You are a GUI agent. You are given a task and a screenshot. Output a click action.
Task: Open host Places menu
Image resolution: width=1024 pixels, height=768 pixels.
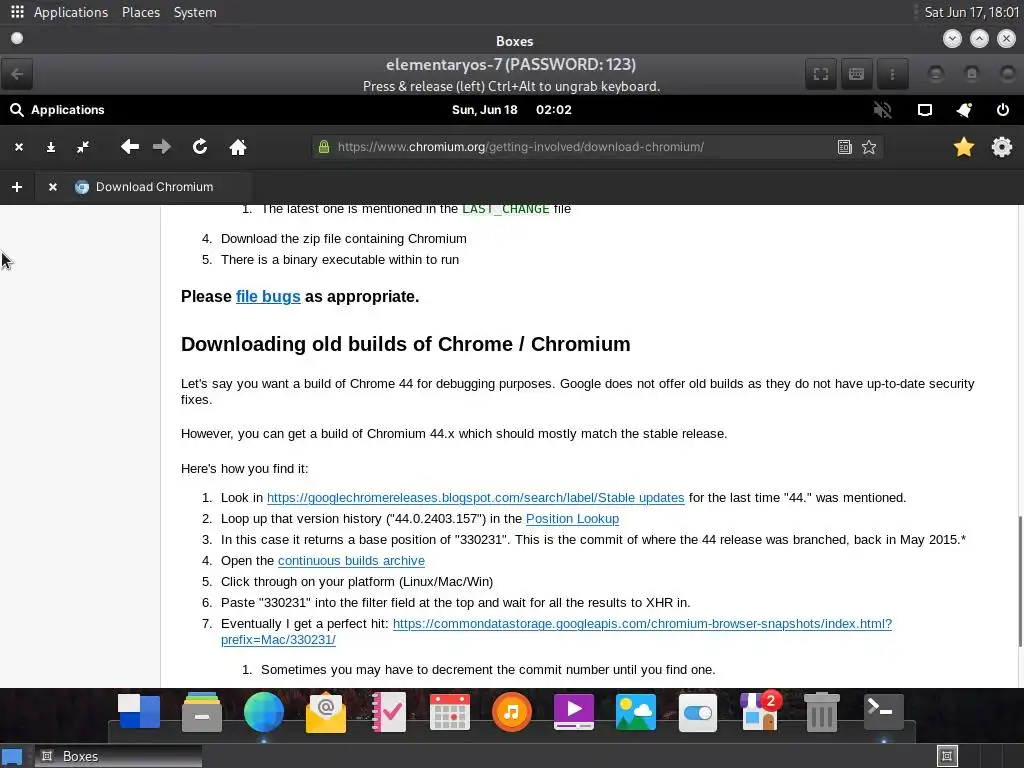pos(140,12)
